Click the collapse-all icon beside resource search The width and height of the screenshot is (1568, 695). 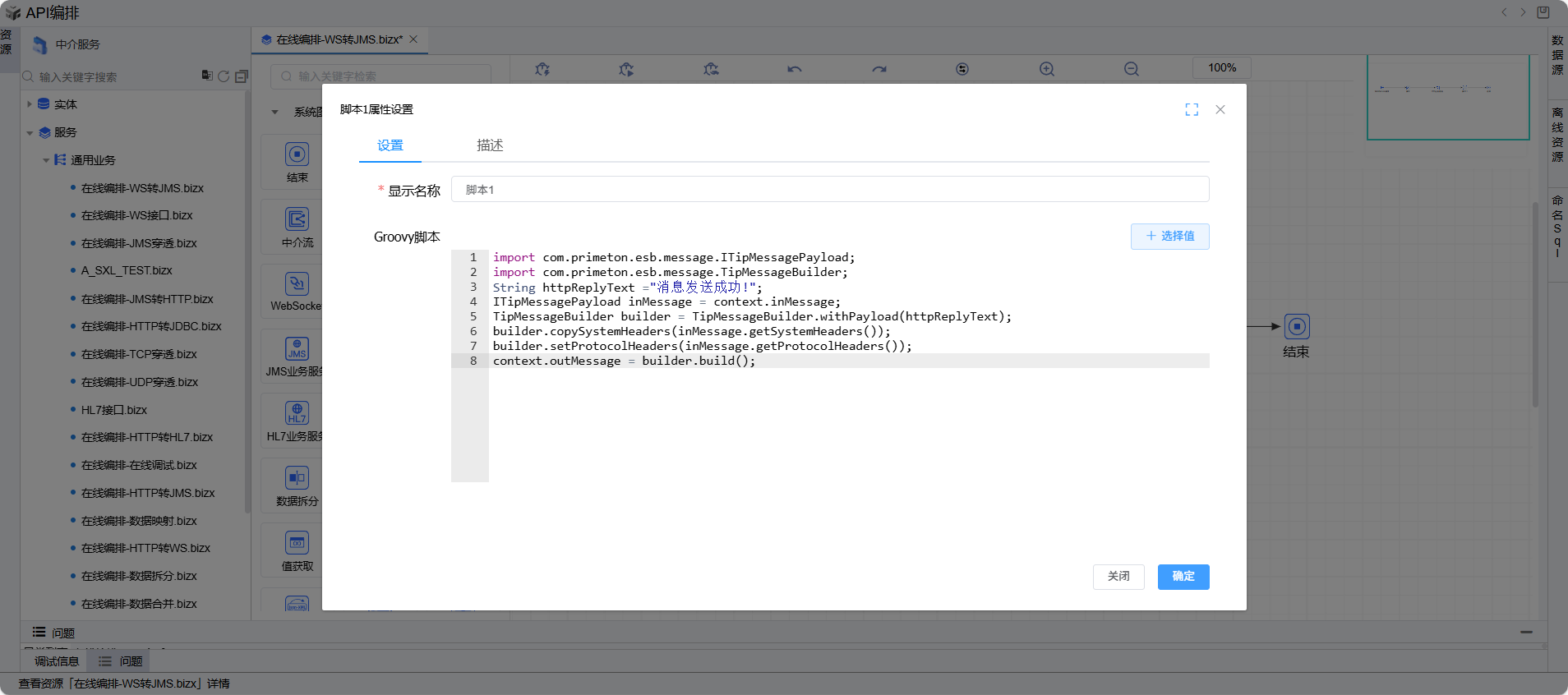tap(242, 76)
